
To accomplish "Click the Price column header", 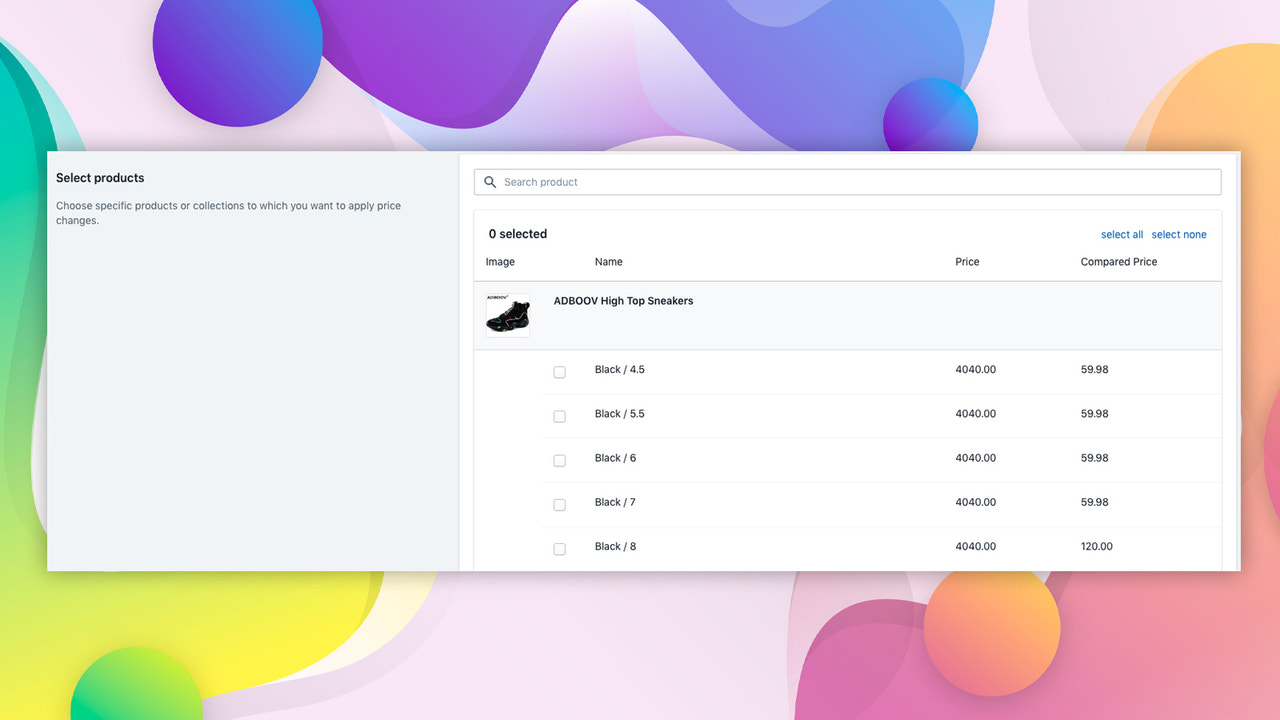I will coord(967,262).
